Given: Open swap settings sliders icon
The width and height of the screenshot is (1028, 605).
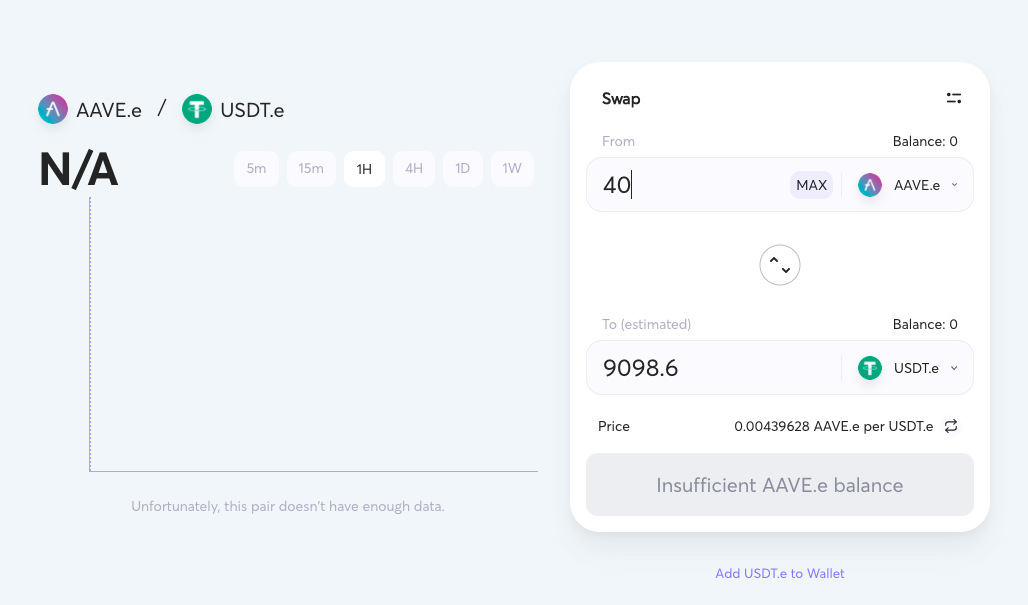Looking at the screenshot, I should pos(954,98).
